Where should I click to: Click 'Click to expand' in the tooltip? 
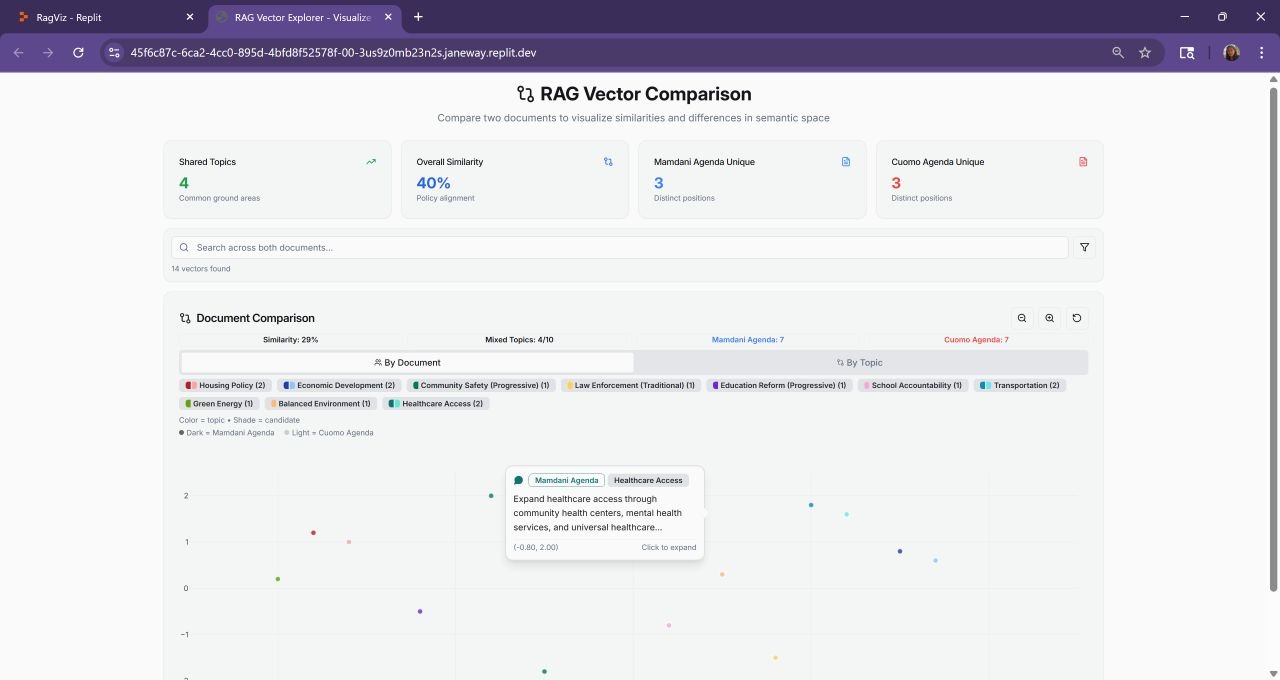coord(669,547)
